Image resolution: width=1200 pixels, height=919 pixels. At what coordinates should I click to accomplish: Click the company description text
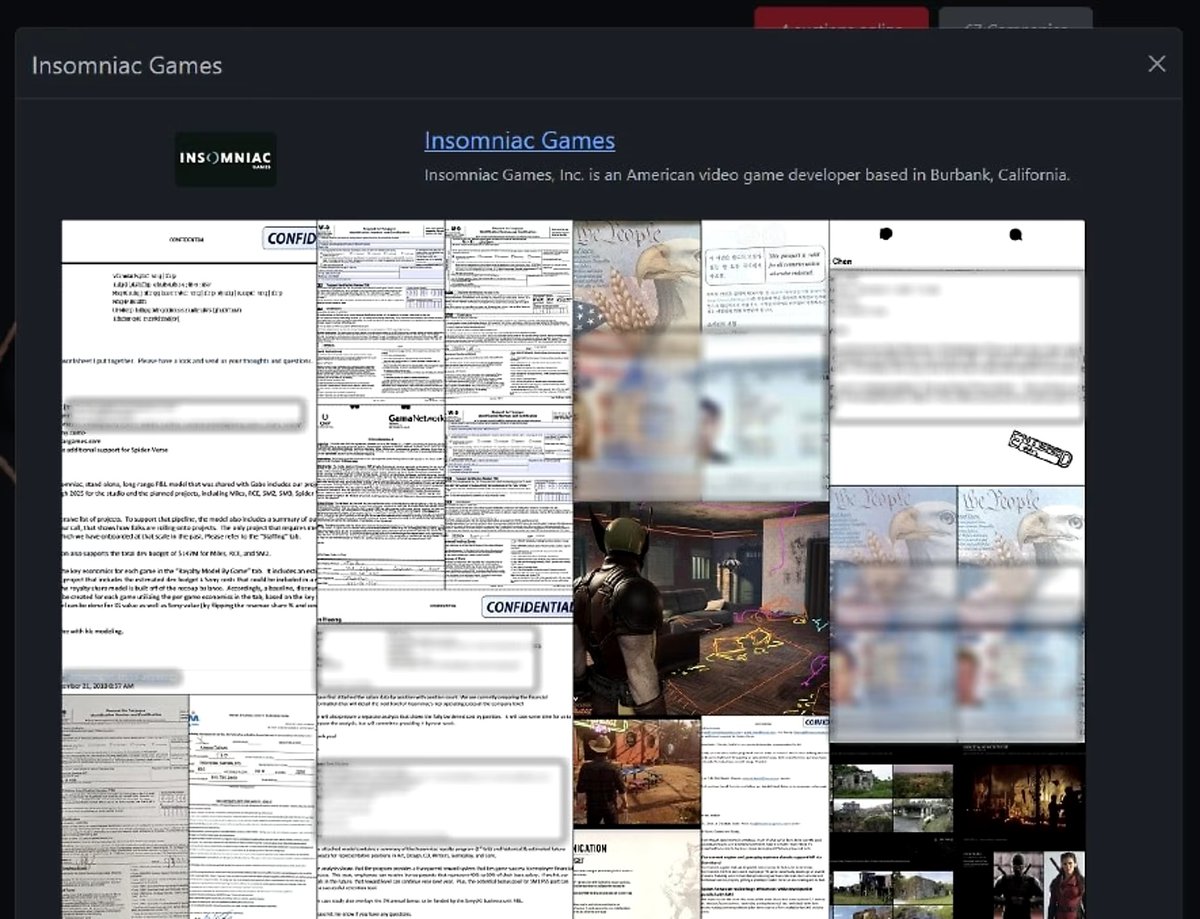point(747,175)
